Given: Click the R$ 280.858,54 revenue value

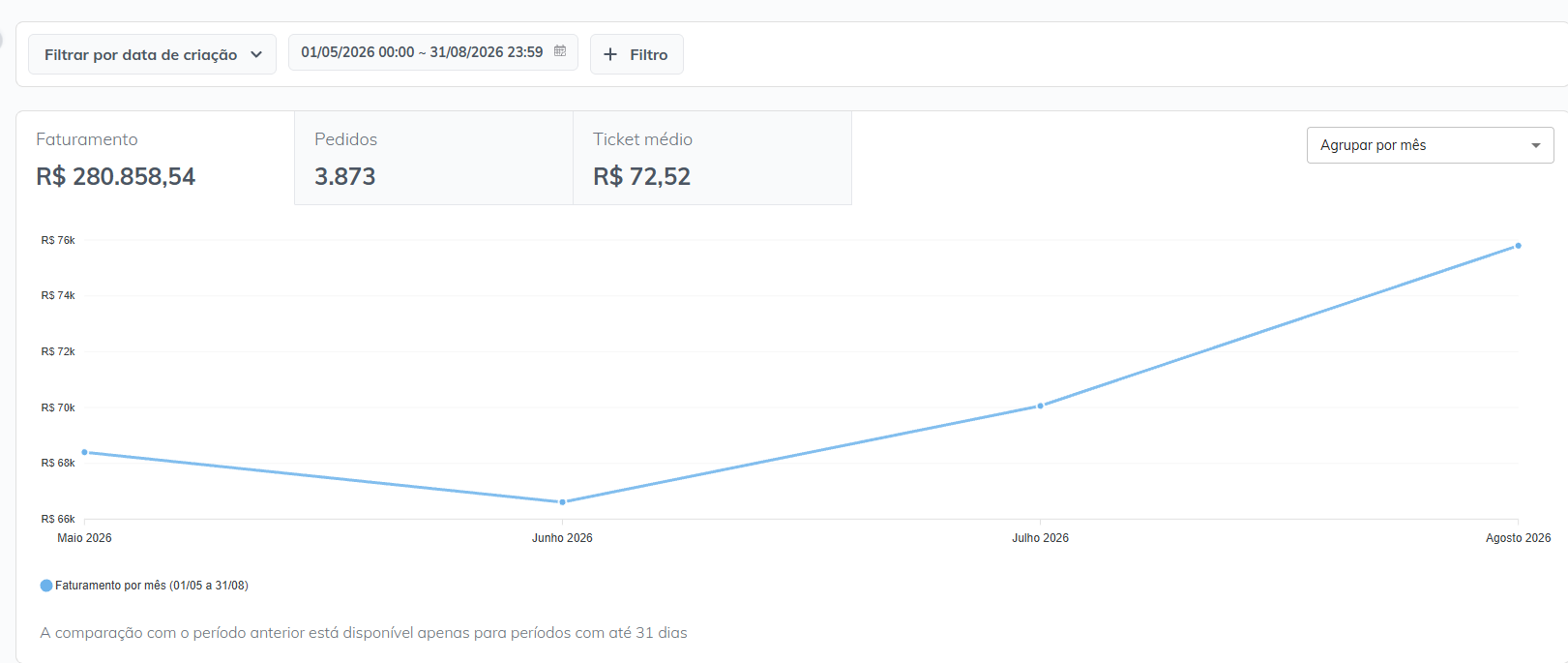Looking at the screenshot, I should tap(115, 176).
